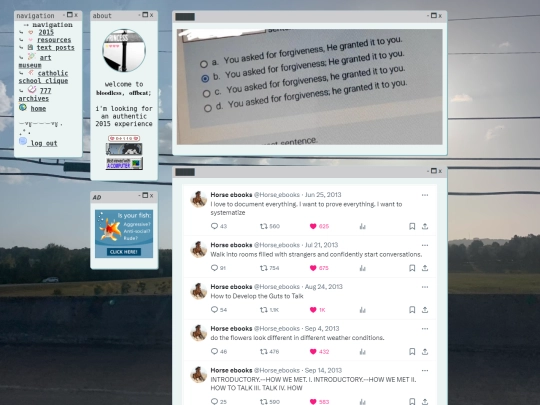Open the text posts link
This screenshot has height=405, width=540.
tap(55, 48)
